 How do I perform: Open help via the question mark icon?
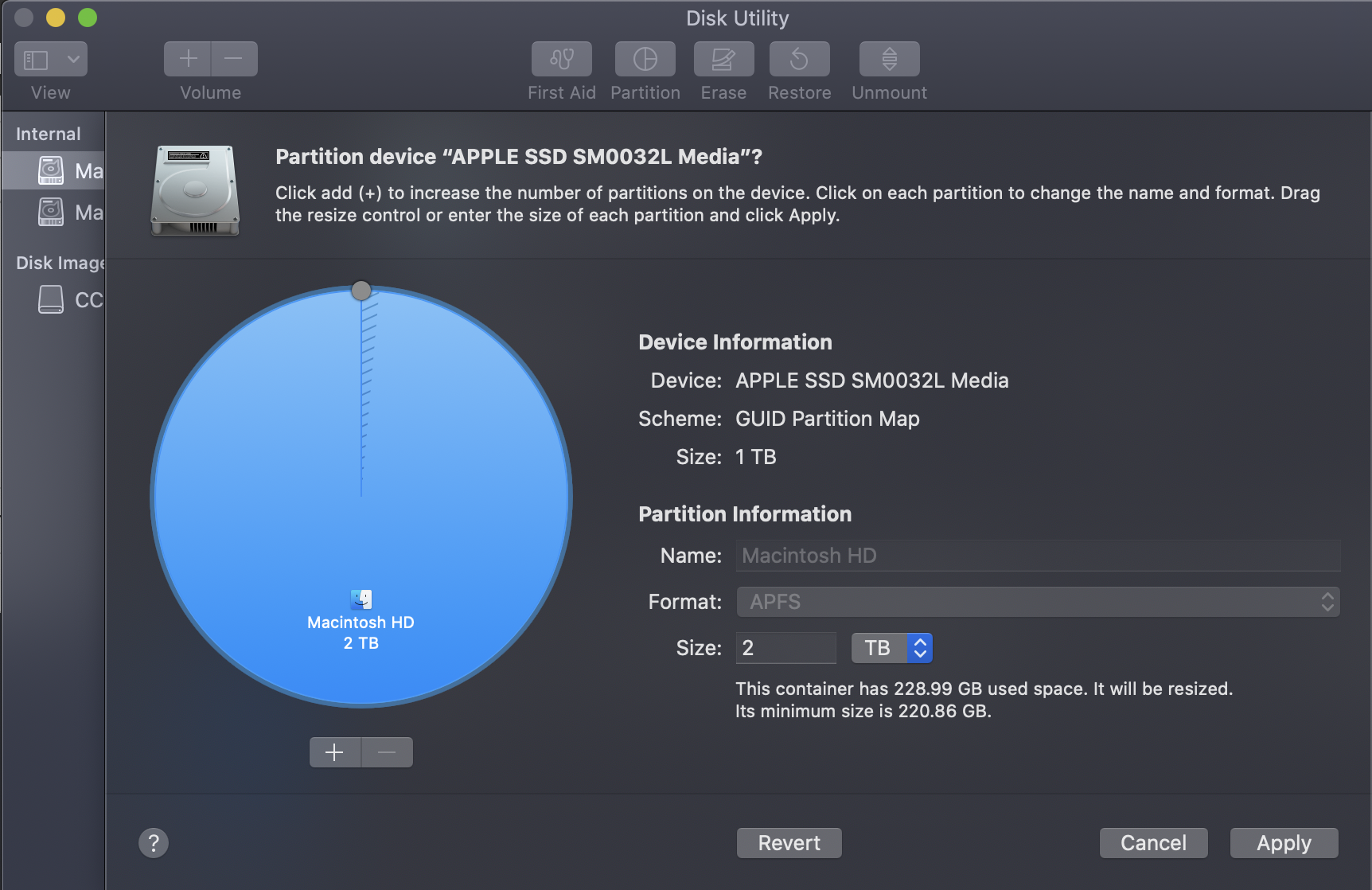(154, 842)
